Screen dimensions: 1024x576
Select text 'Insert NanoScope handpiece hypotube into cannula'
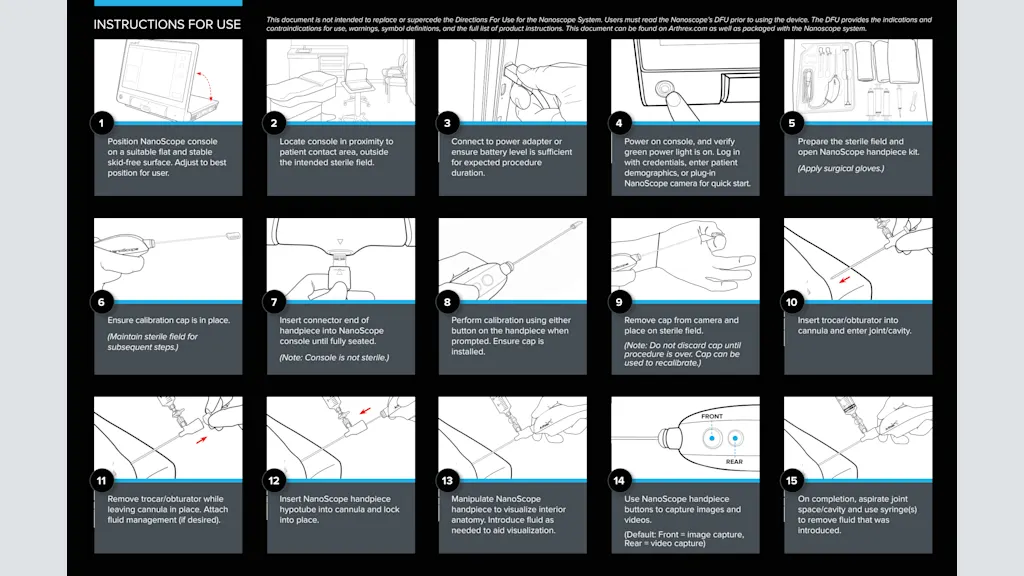339,504
